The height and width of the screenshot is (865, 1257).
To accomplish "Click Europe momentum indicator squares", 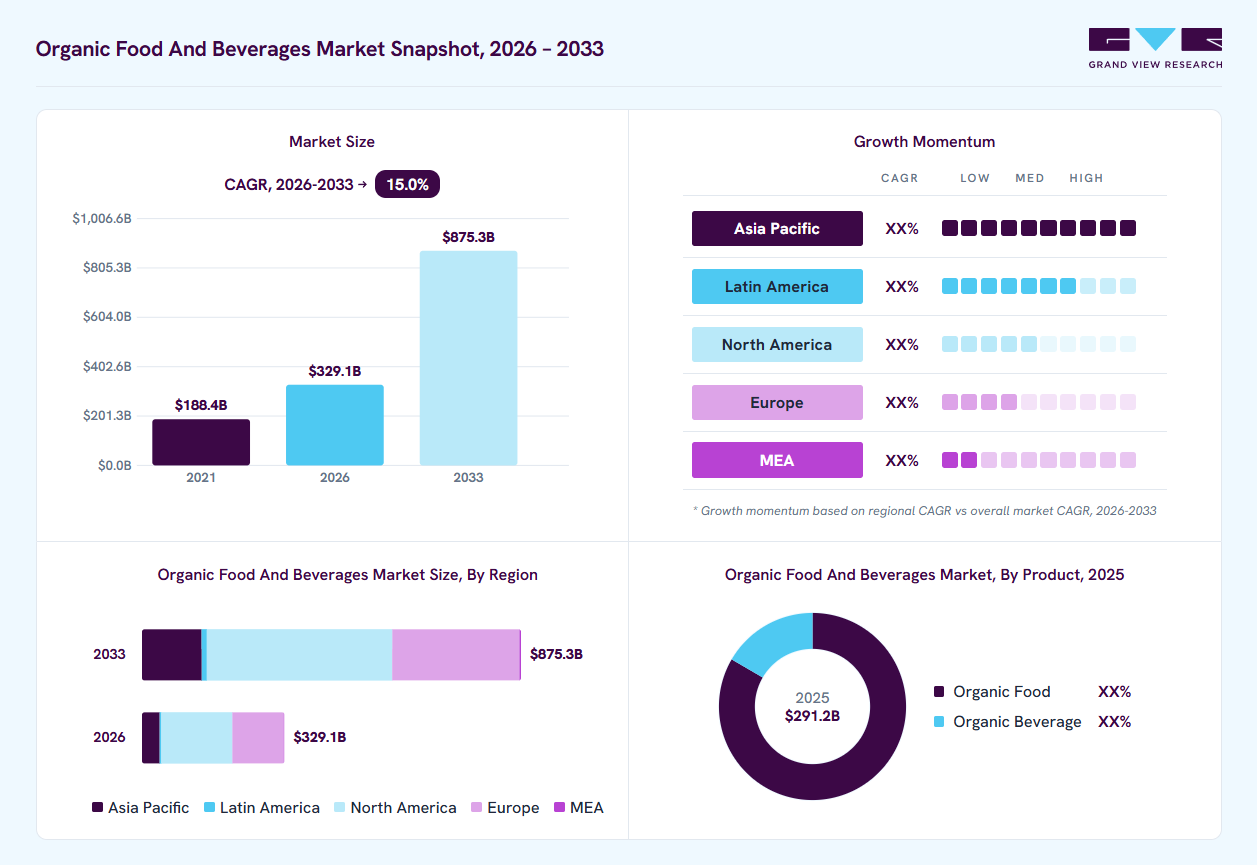I will point(1039,402).
